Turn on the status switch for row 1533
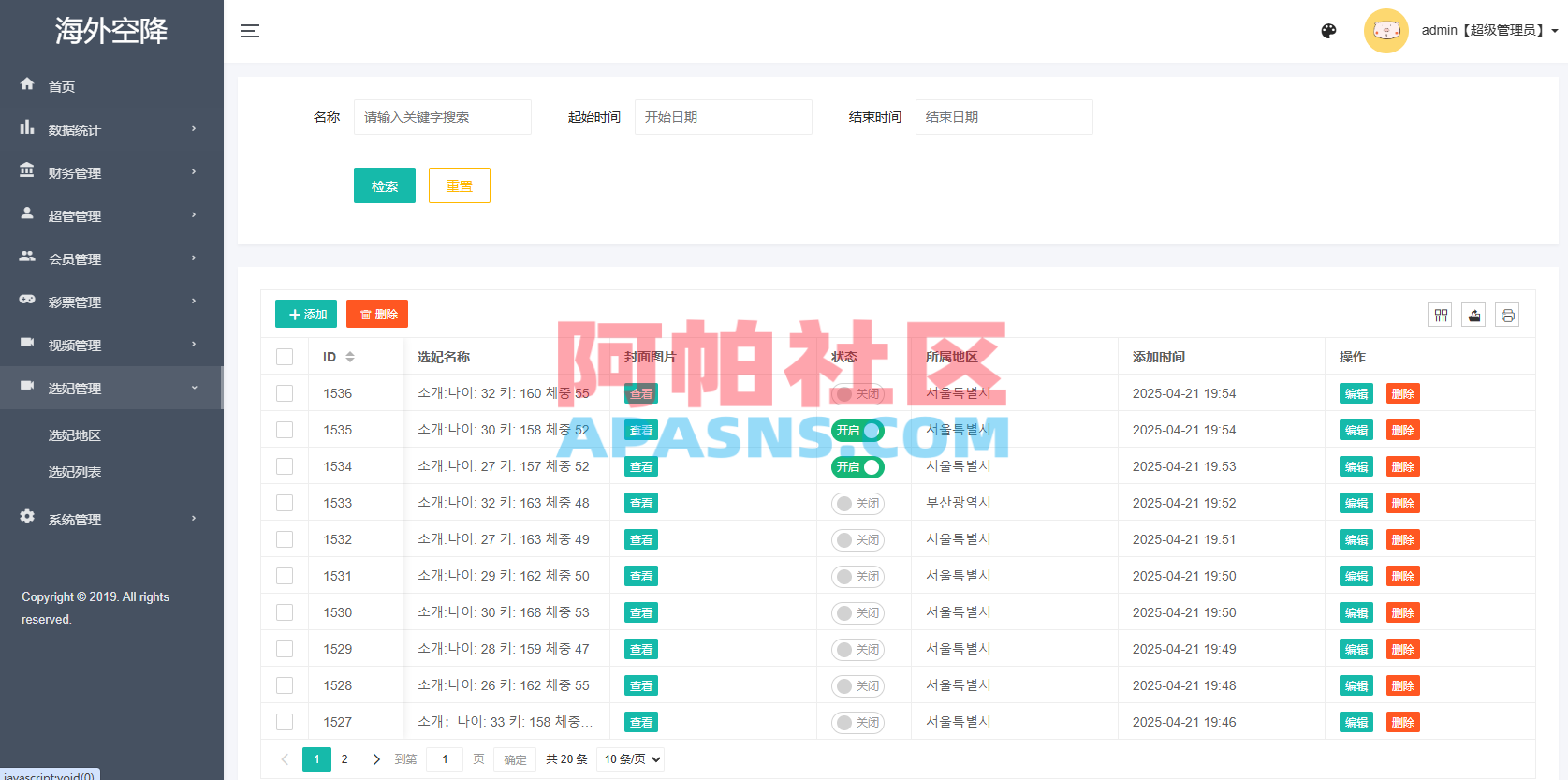Viewport: 1568px width, 780px height. [857, 504]
